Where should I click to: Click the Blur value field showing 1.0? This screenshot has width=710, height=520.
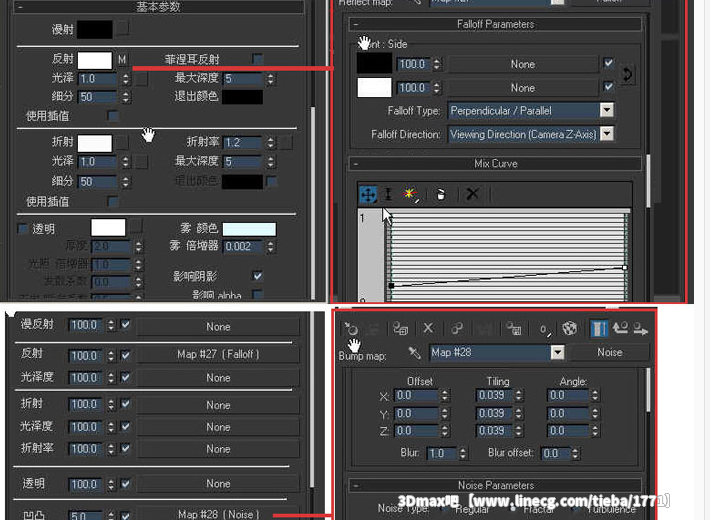(x=442, y=453)
